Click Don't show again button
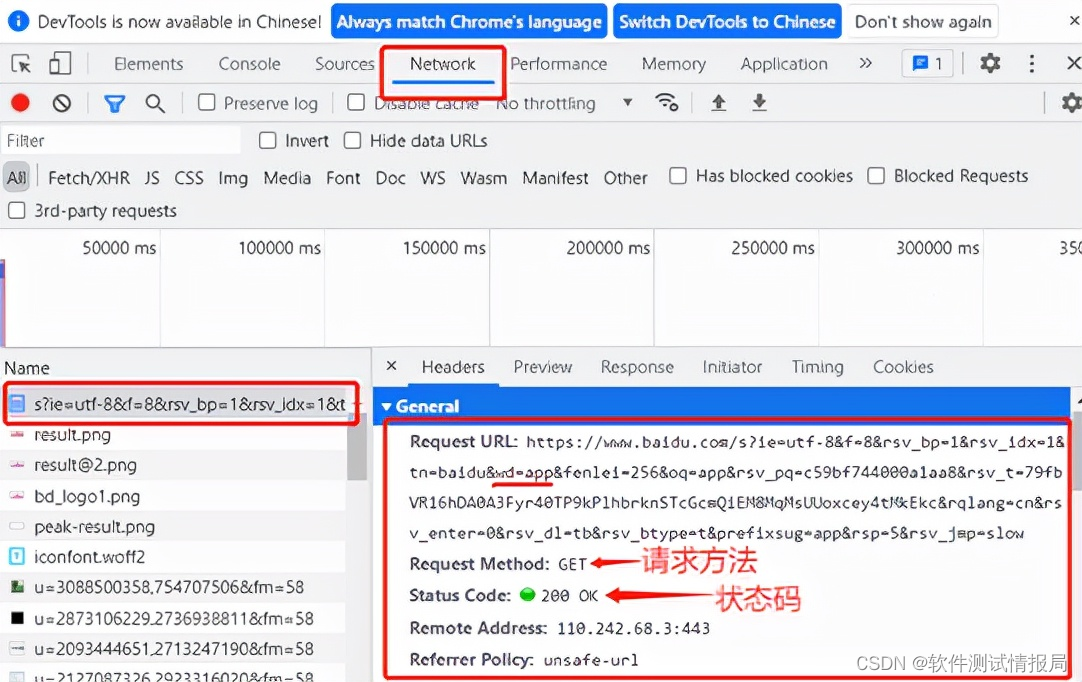 [x=923, y=21]
